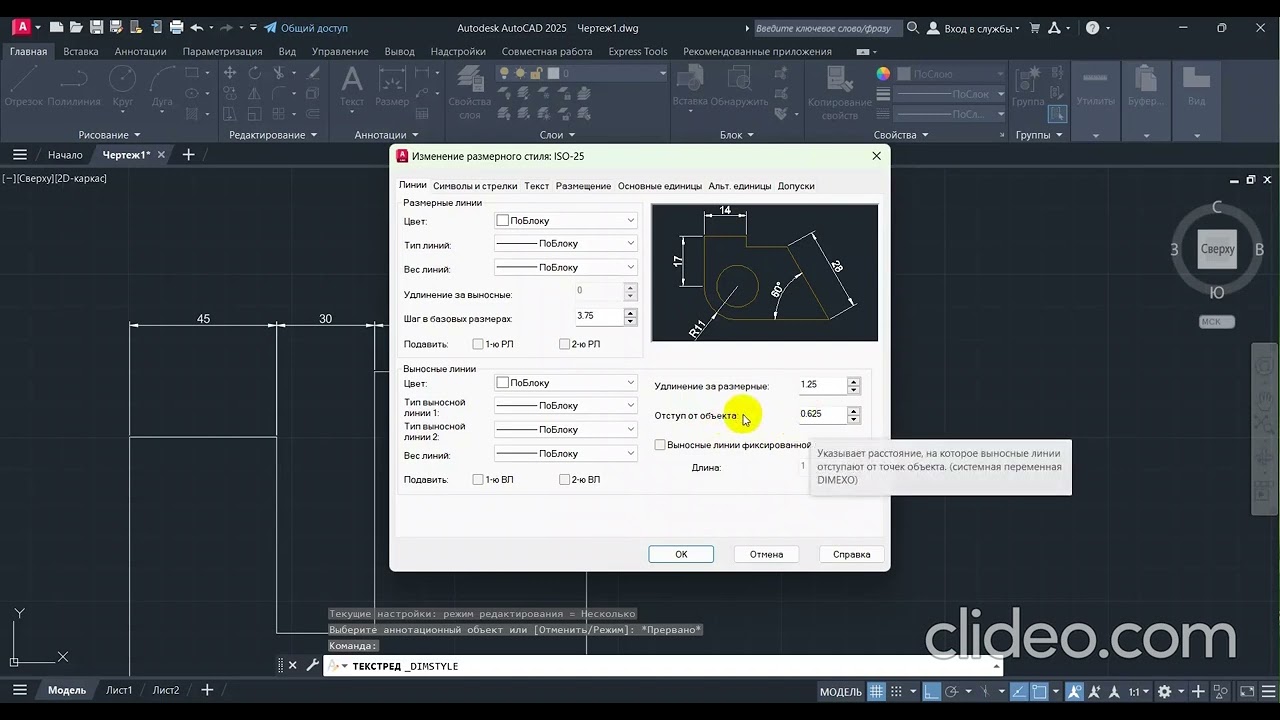1280x720 pixels.
Task: Increase Удлинение за размерные spinner
Action: pyautogui.click(x=853, y=381)
